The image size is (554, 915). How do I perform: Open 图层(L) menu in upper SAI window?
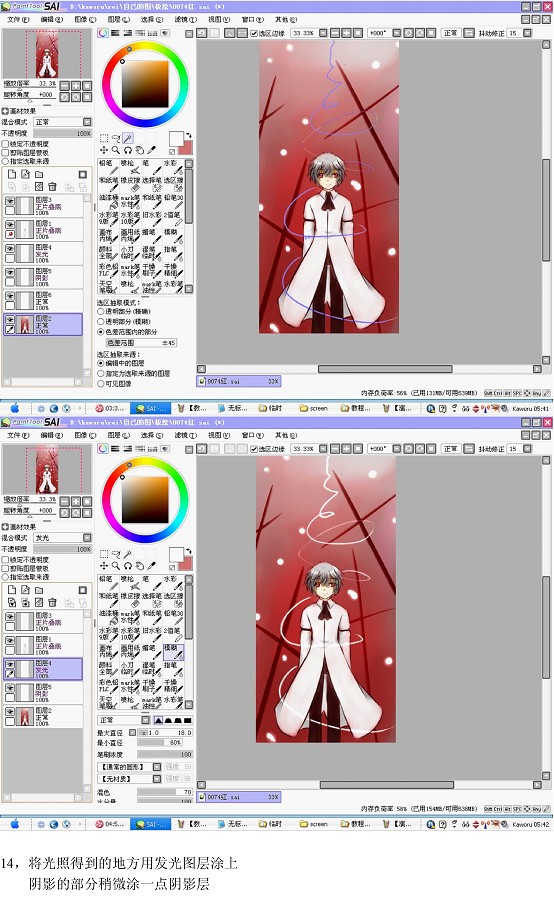(119, 19)
